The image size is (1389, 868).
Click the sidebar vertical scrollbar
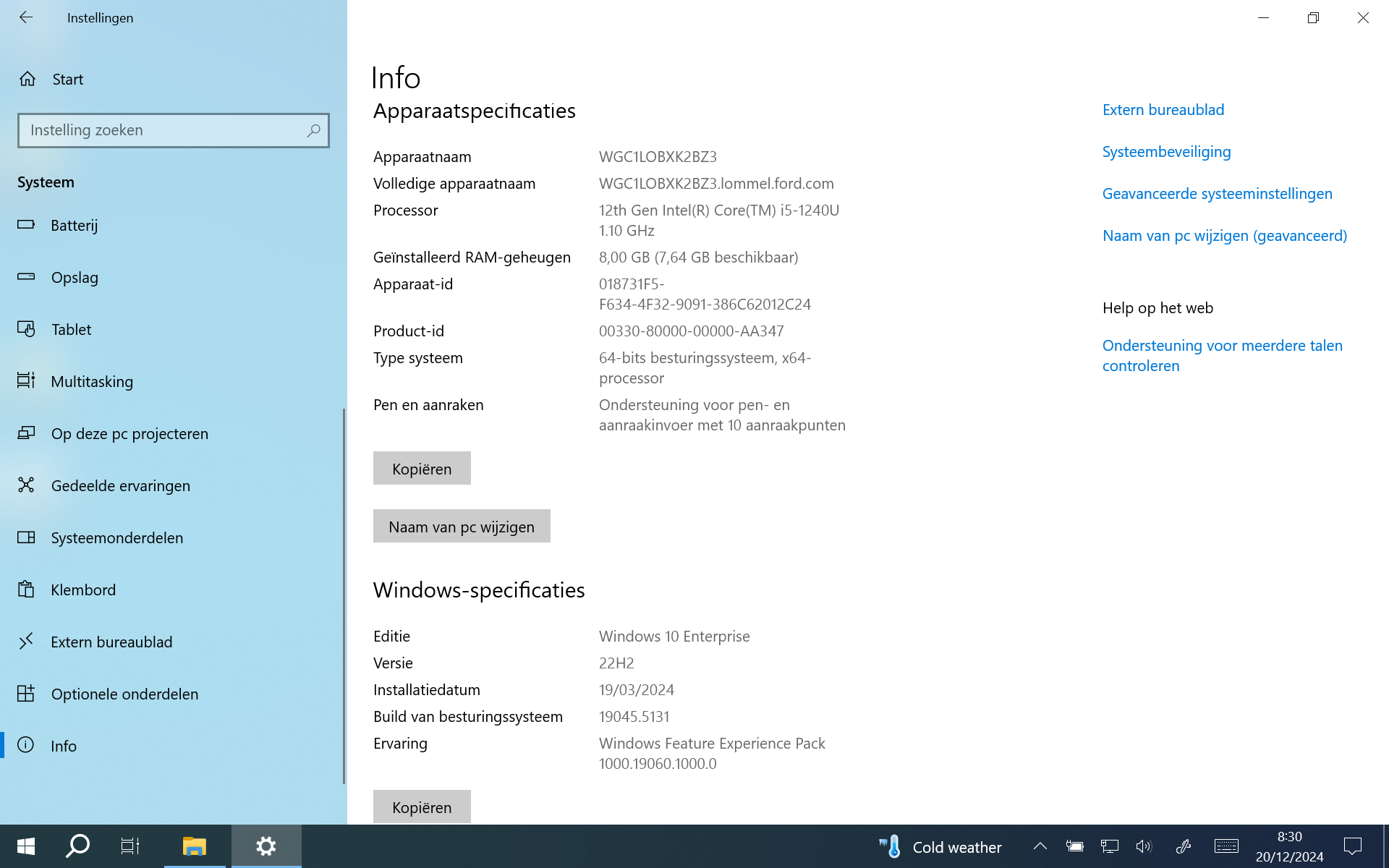point(344,596)
